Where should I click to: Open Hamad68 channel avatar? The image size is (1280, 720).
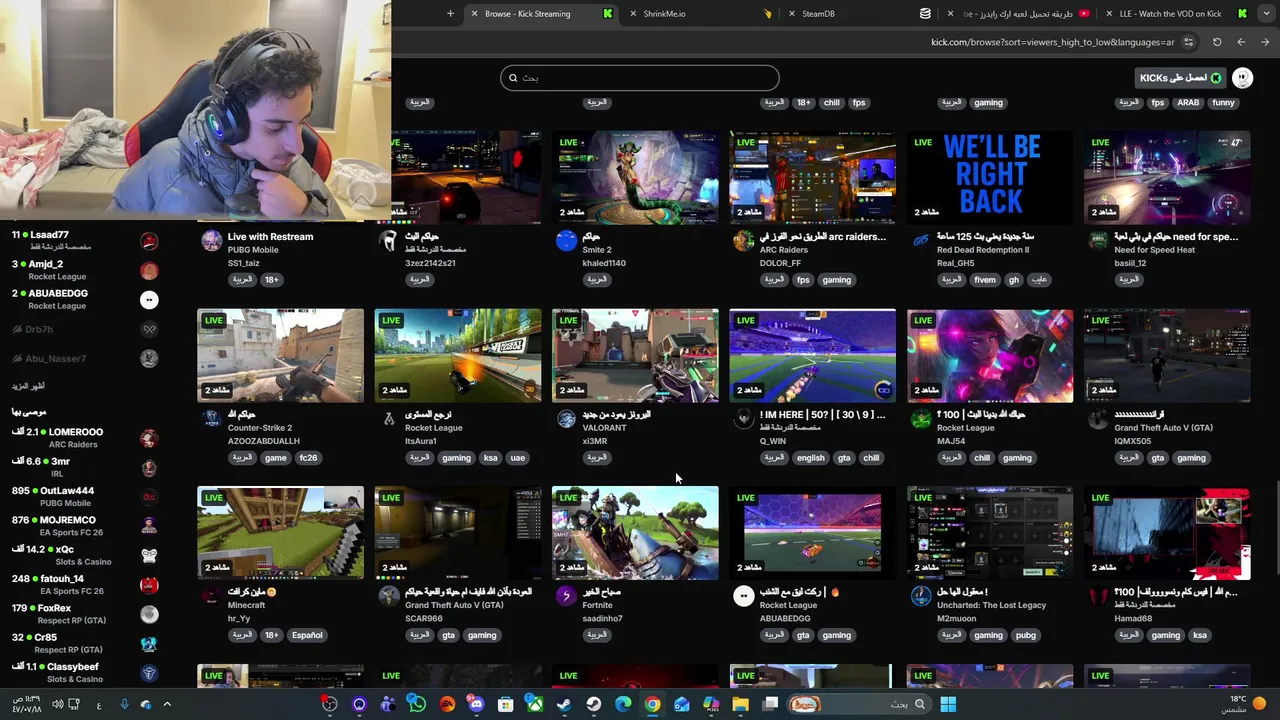1098,596
